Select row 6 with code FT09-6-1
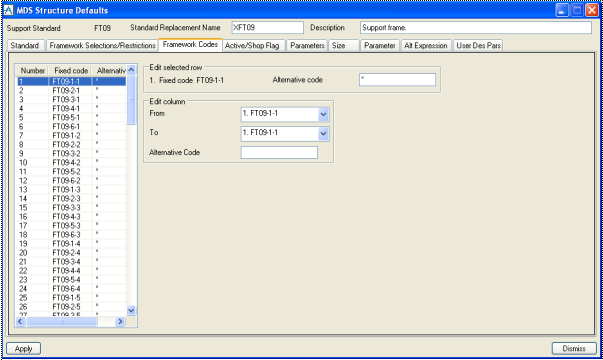 click(x=71, y=127)
